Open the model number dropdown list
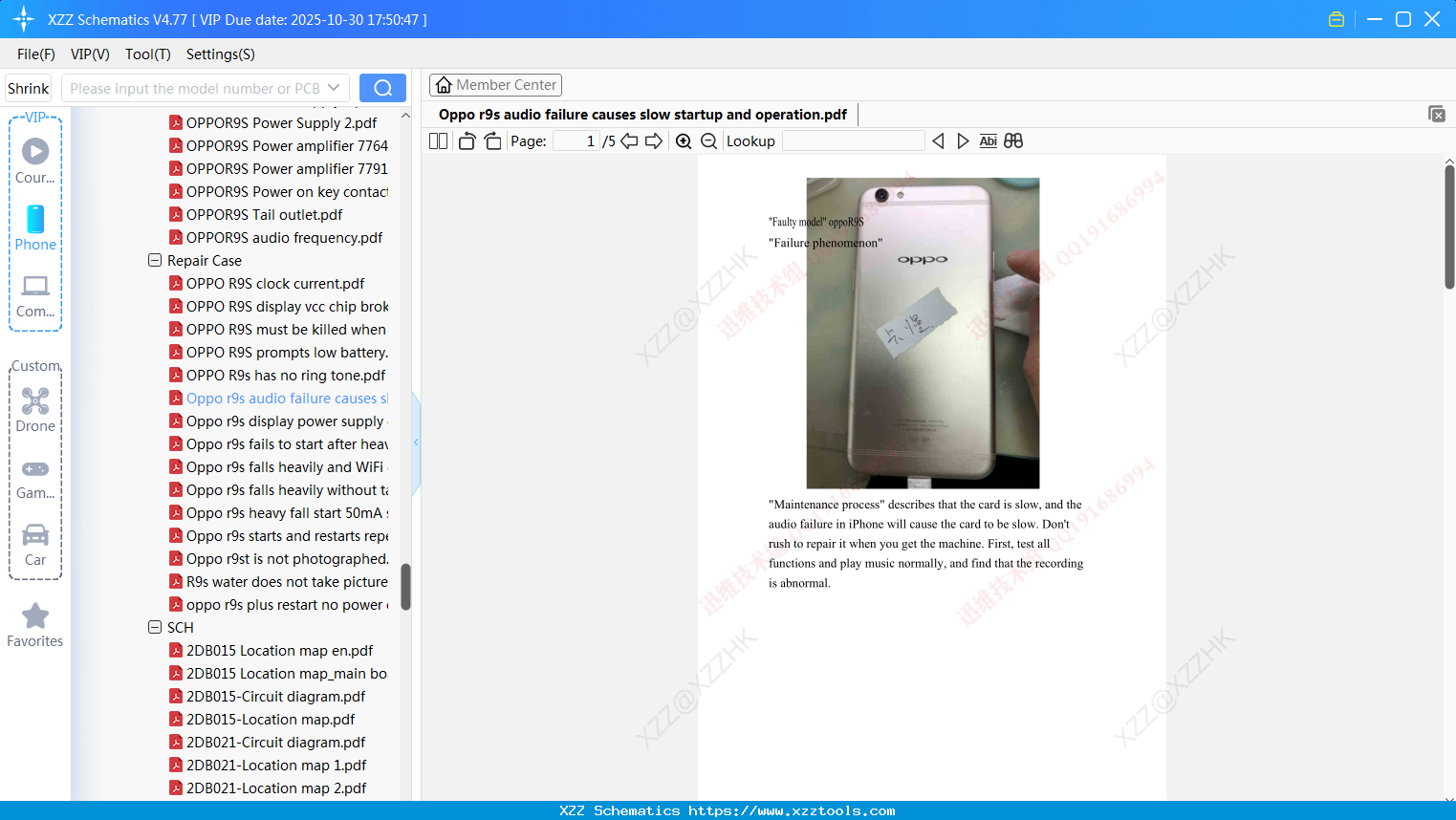1456x820 pixels. (334, 87)
